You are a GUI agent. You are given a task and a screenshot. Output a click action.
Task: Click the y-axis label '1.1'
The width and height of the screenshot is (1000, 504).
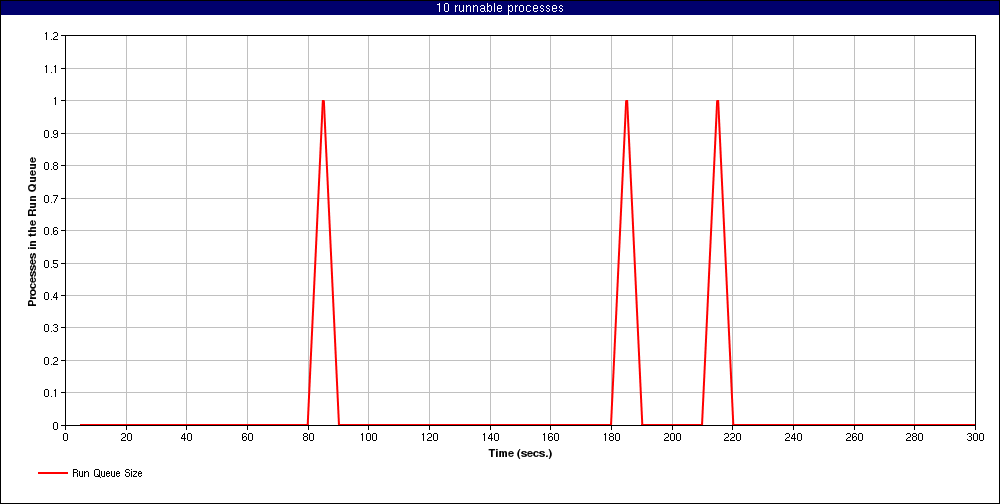52,68
